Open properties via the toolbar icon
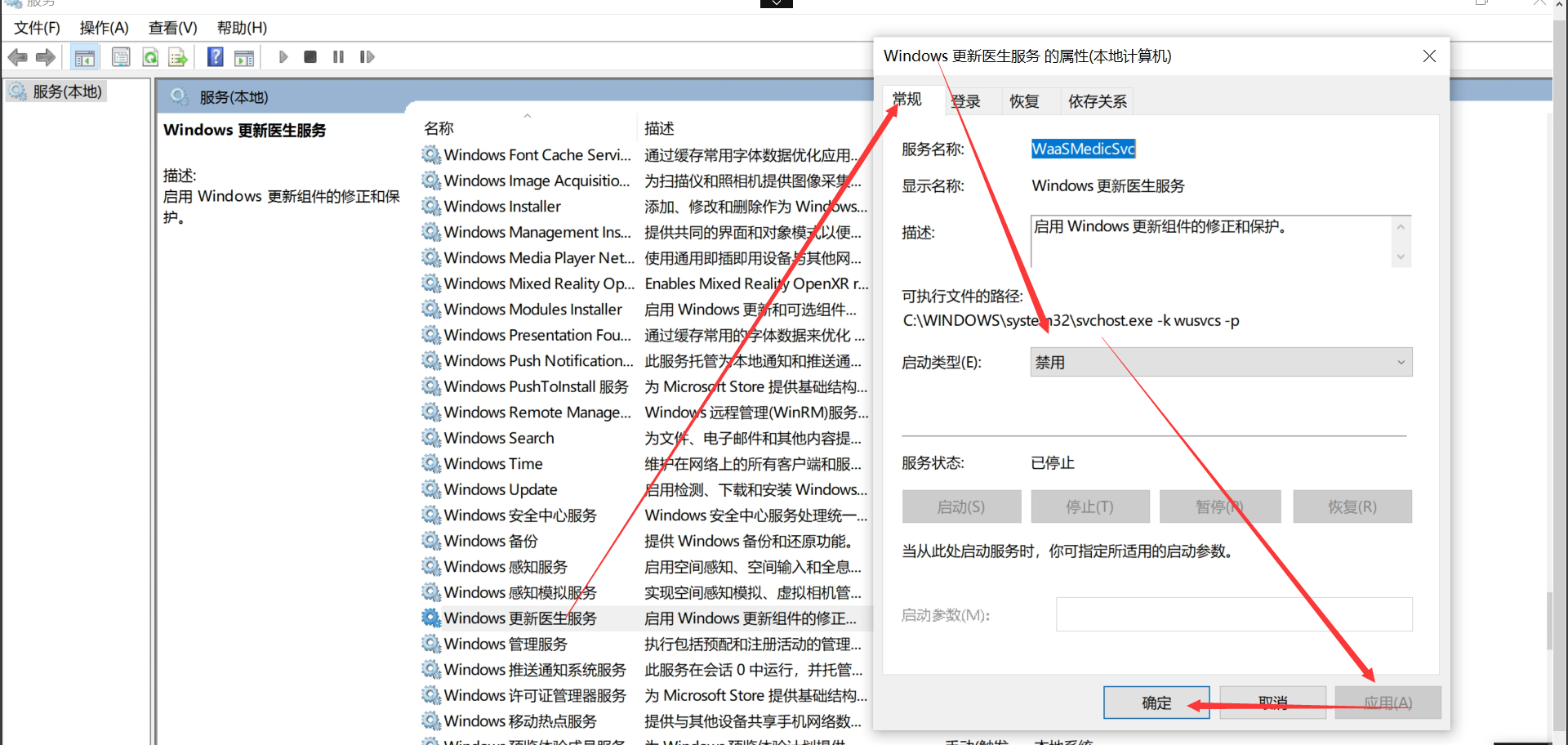 click(121, 56)
